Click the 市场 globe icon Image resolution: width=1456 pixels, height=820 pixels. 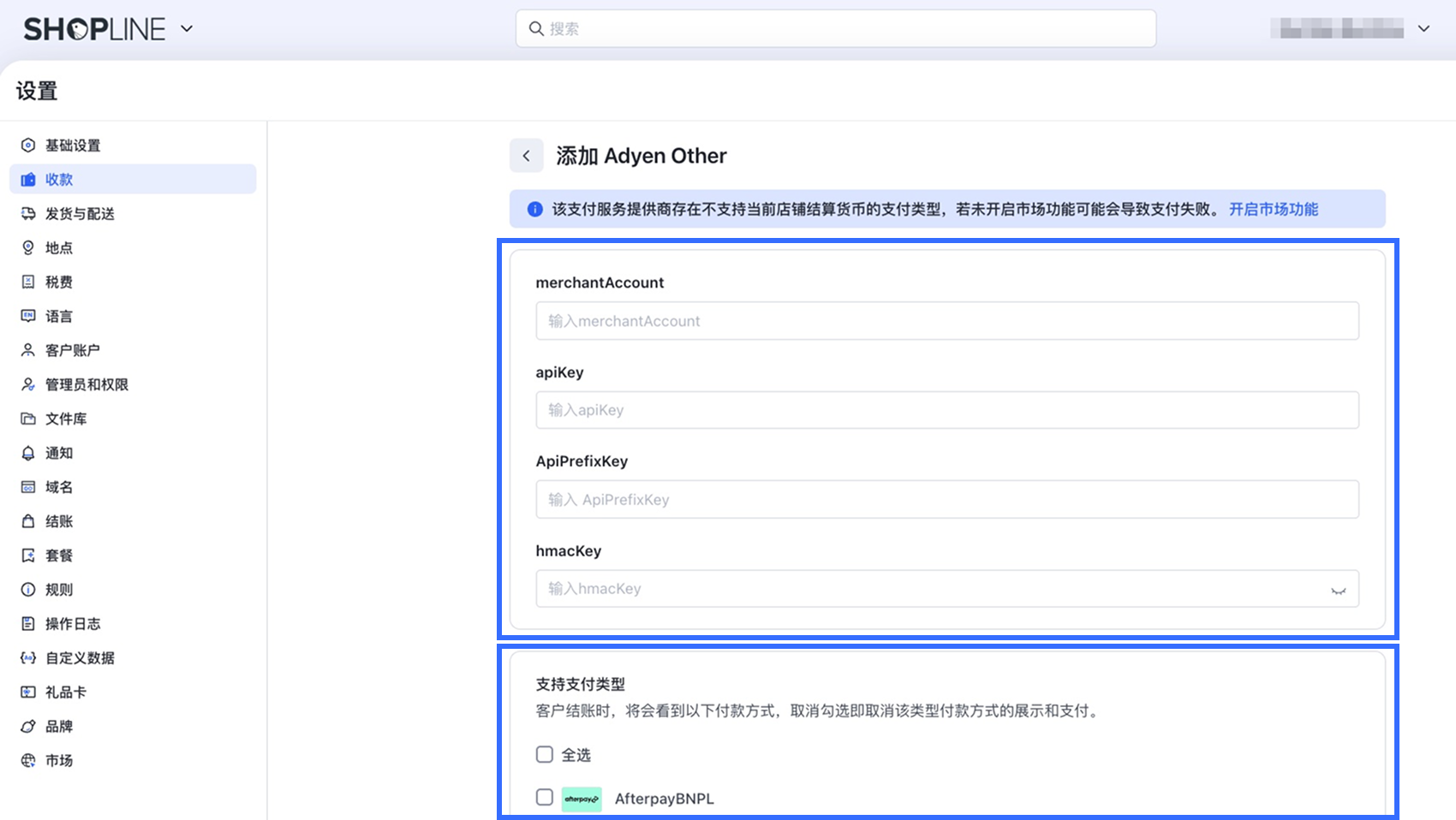click(x=28, y=761)
